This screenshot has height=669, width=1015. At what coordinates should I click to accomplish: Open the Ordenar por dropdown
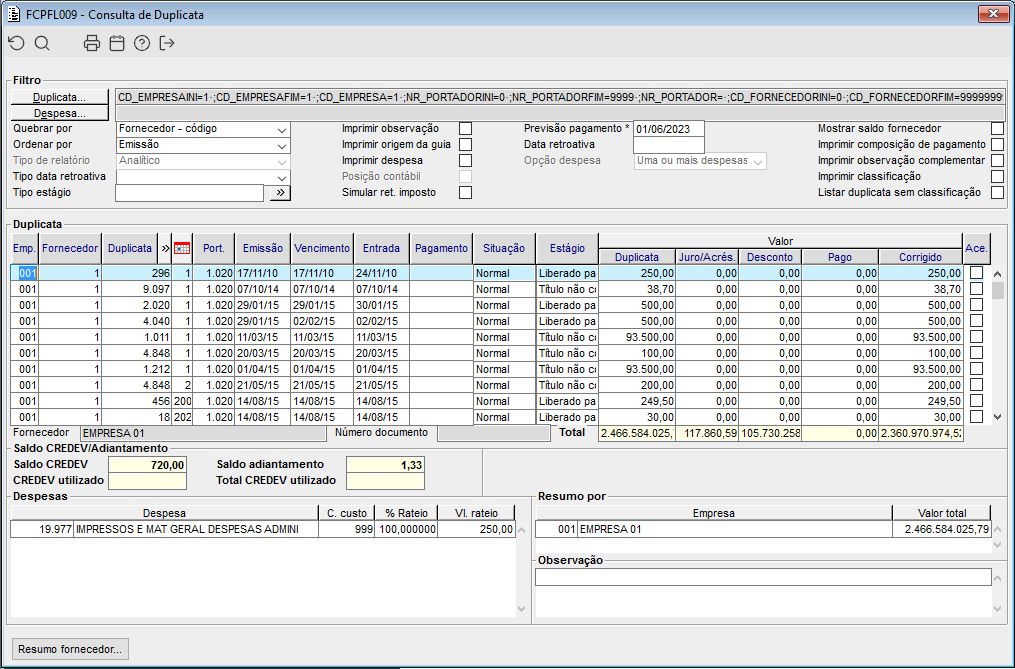pos(280,145)
